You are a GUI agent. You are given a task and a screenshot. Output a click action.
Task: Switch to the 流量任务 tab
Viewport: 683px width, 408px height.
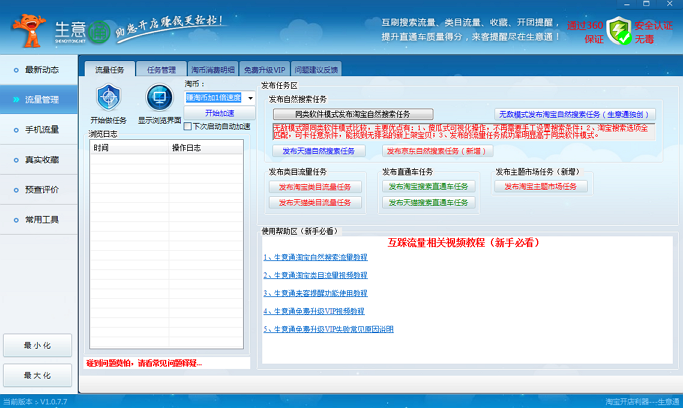pyautogui.click(x=109, y=70)
